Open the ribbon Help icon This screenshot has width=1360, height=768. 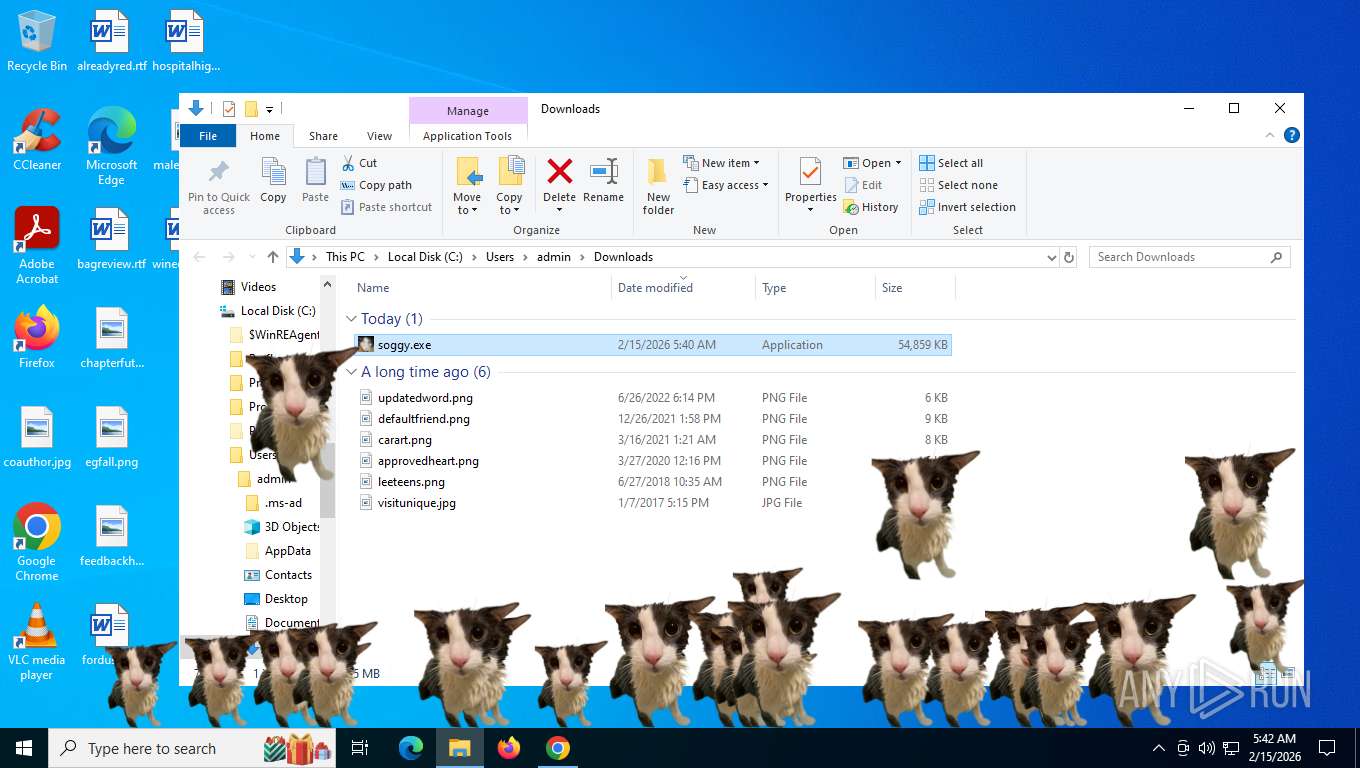pos(1291,135)
